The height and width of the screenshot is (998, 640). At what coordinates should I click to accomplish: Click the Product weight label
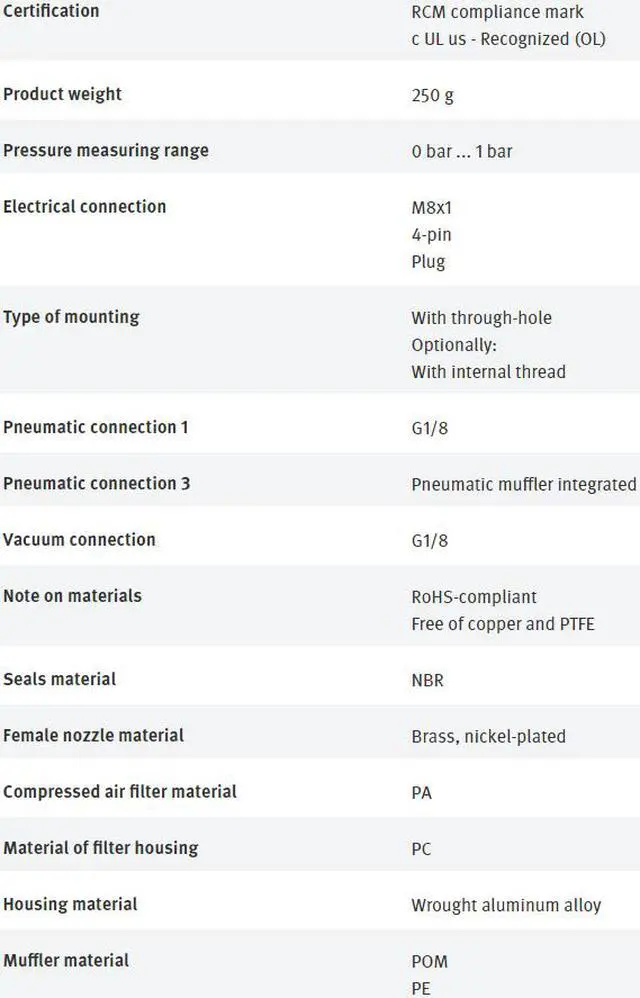pyautogui.click(x=62, y=94)
